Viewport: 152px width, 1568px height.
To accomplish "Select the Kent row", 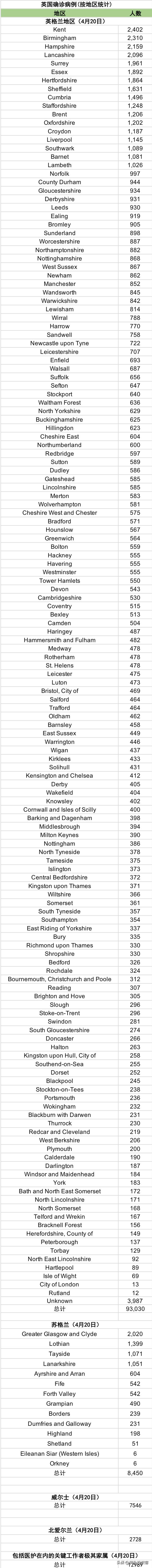I will pyautogui.click(x=60, y=29).
